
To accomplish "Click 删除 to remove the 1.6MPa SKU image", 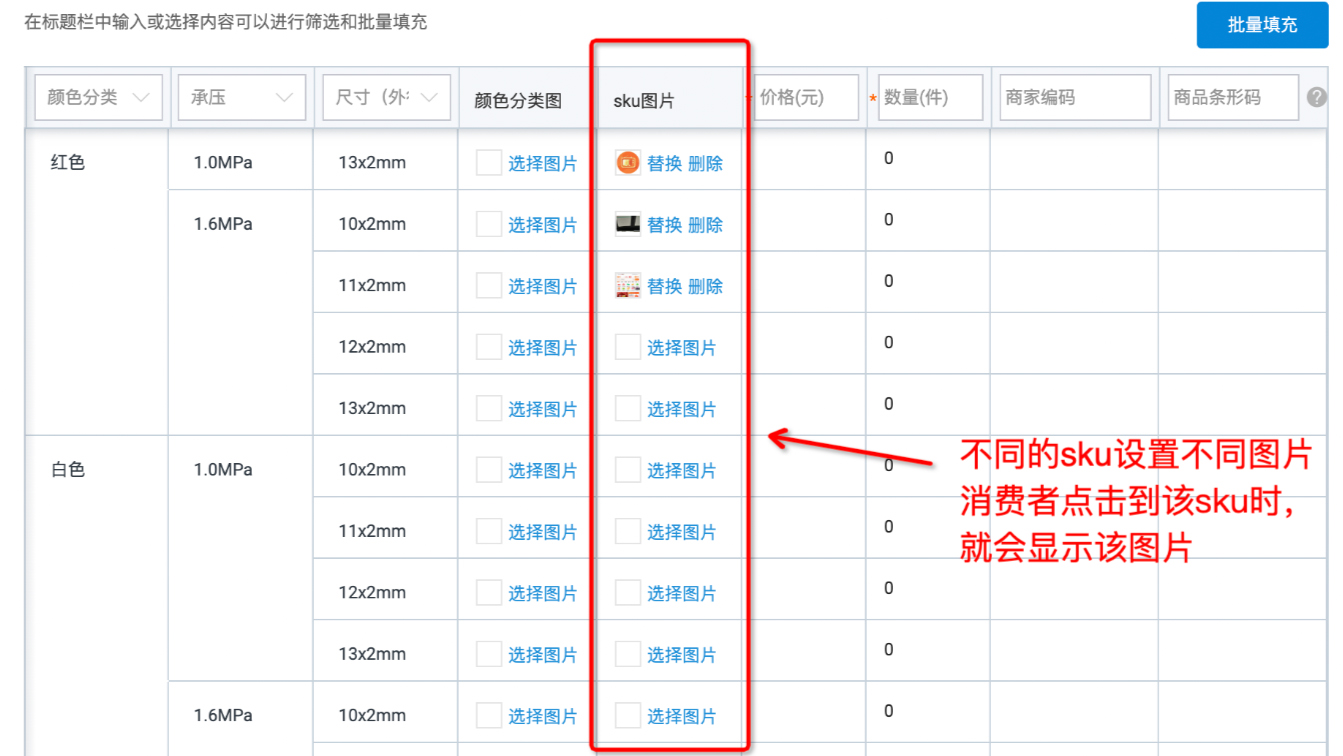I will (x=706, y=223).
